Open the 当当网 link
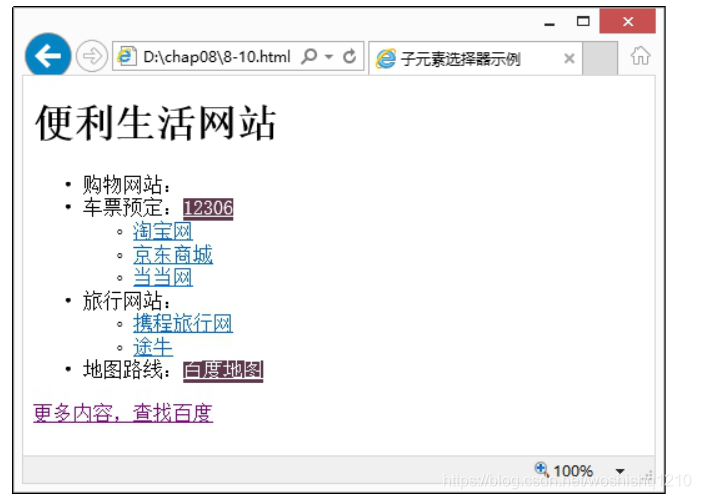 pyautogui.click(x=163, y=277)
